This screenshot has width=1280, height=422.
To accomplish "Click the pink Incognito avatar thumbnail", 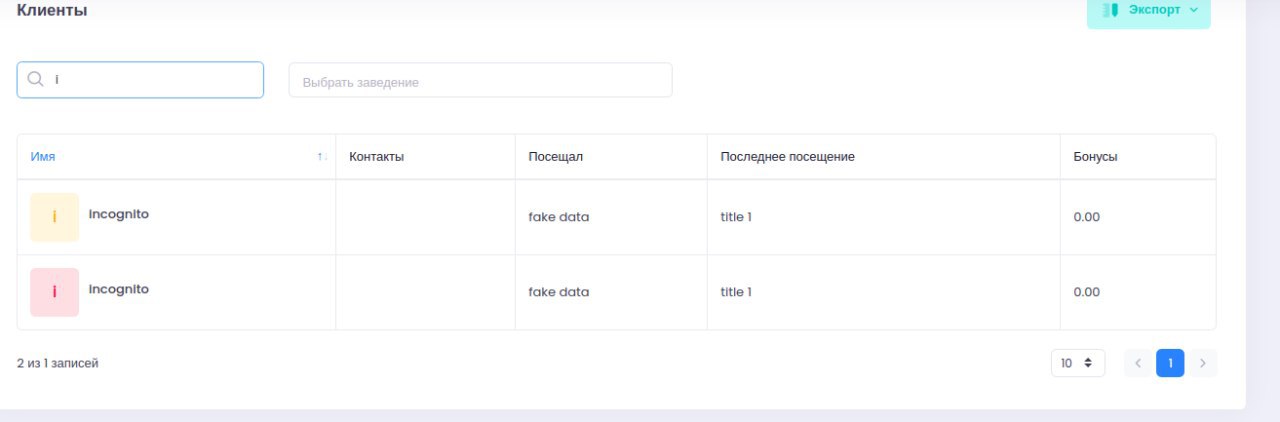I will pyautogui.click(x=54, y=292).
